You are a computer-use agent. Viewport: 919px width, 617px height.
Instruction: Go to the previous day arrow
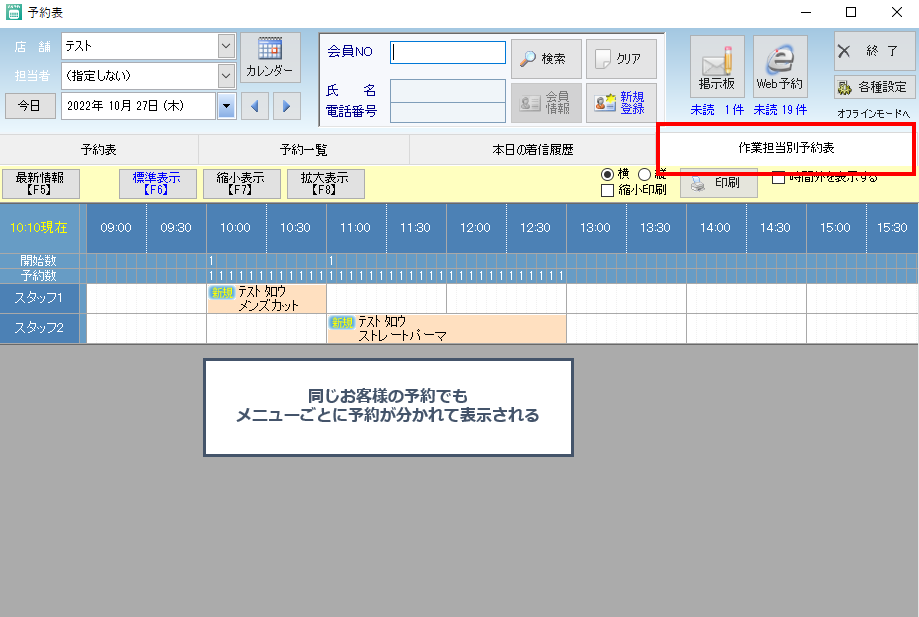255,106
